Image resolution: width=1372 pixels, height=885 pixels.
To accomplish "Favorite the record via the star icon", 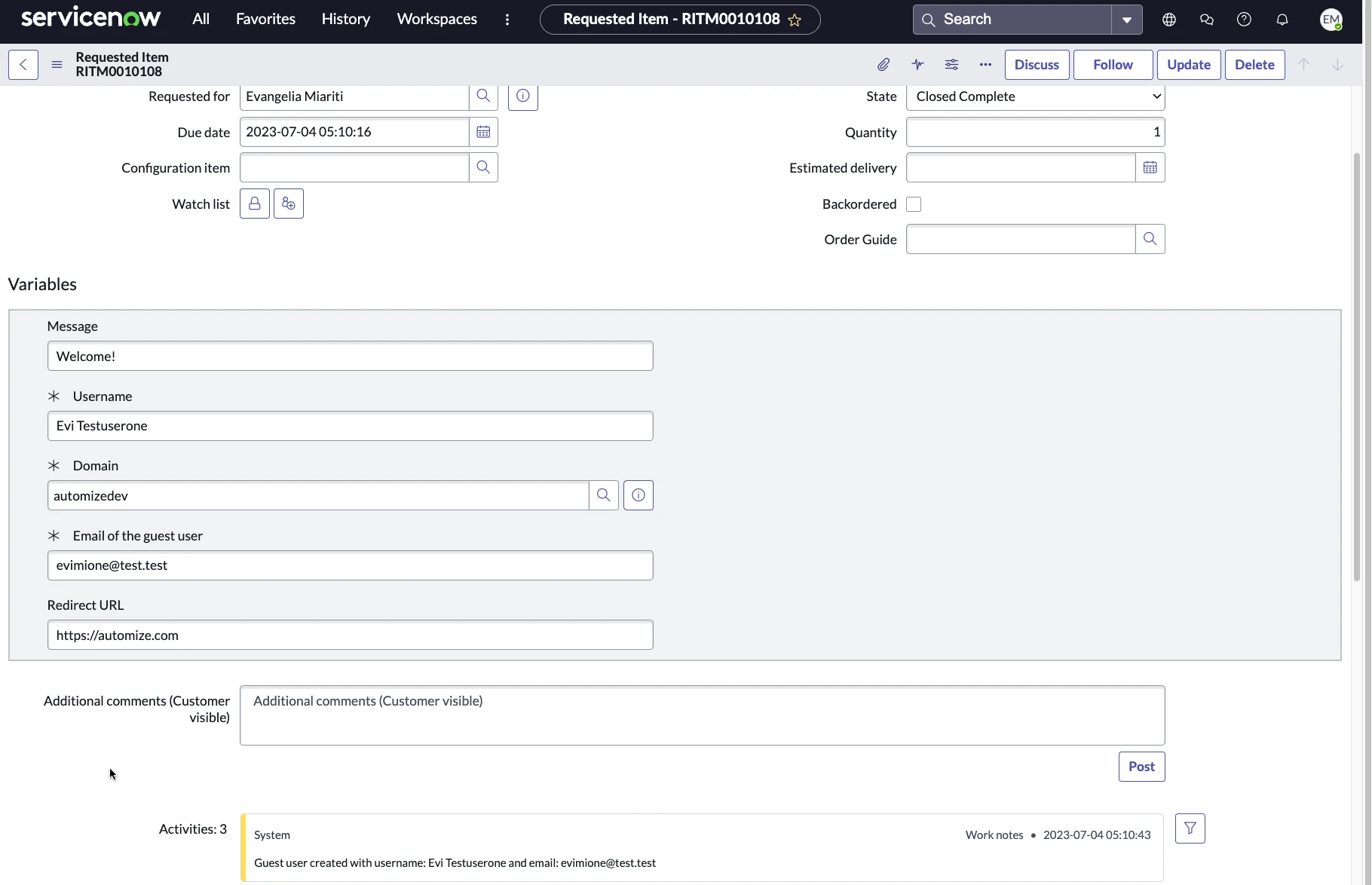I will (x=795, y=20).
